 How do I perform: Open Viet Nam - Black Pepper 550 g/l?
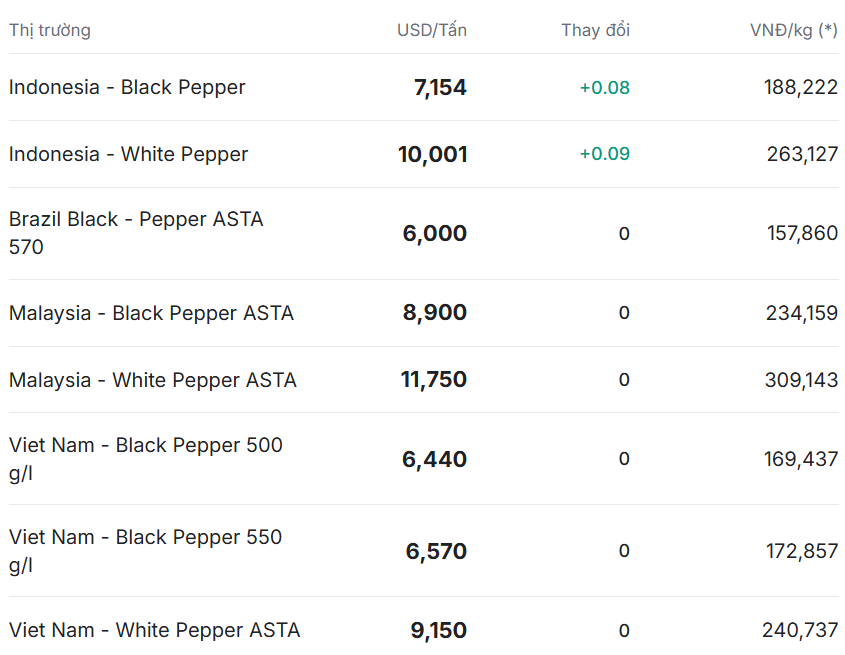coord(424,551)
